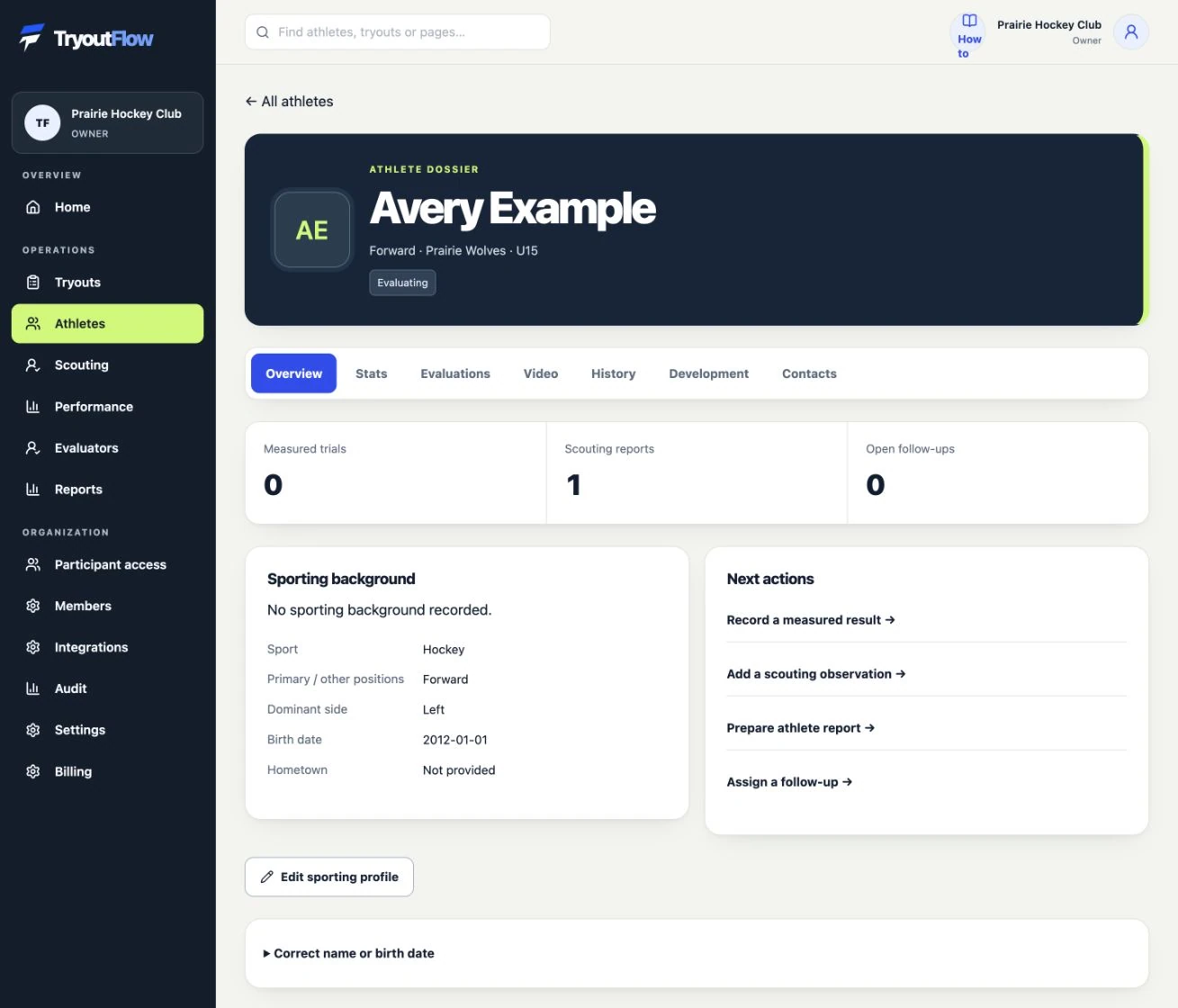
Task: Click the Scouting reports count card
Action: pos(697,473)
